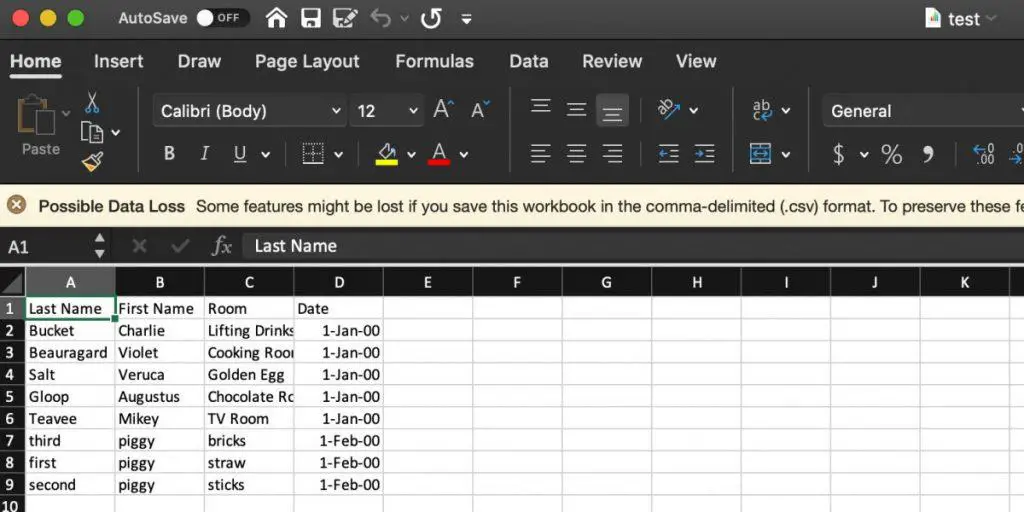Open the View ribbon tab
Image resolution: width=1024 pixels, height=512 pixels.
click(696, 61)
